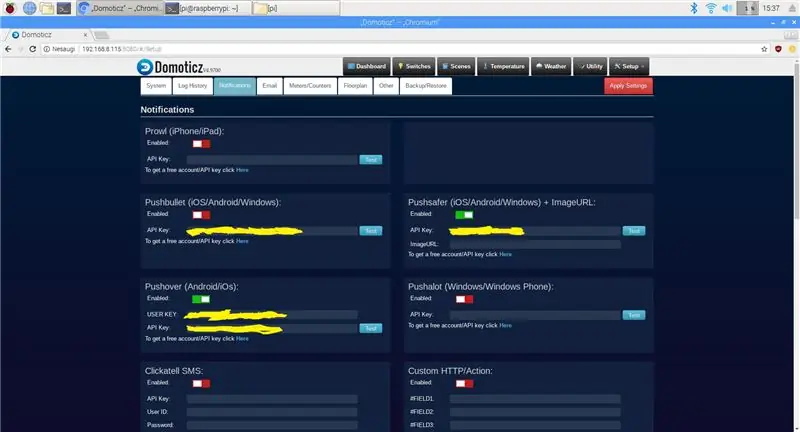Viewport: 800px width, 432px height.
Task: Test the Pushsafer API key
Action: (x=634, y=231)
